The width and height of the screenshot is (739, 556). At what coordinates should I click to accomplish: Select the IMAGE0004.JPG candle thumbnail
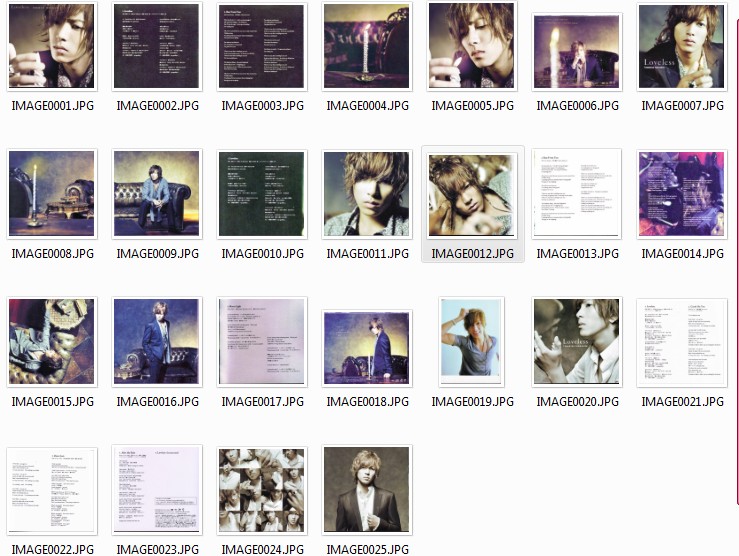[367, 46]
